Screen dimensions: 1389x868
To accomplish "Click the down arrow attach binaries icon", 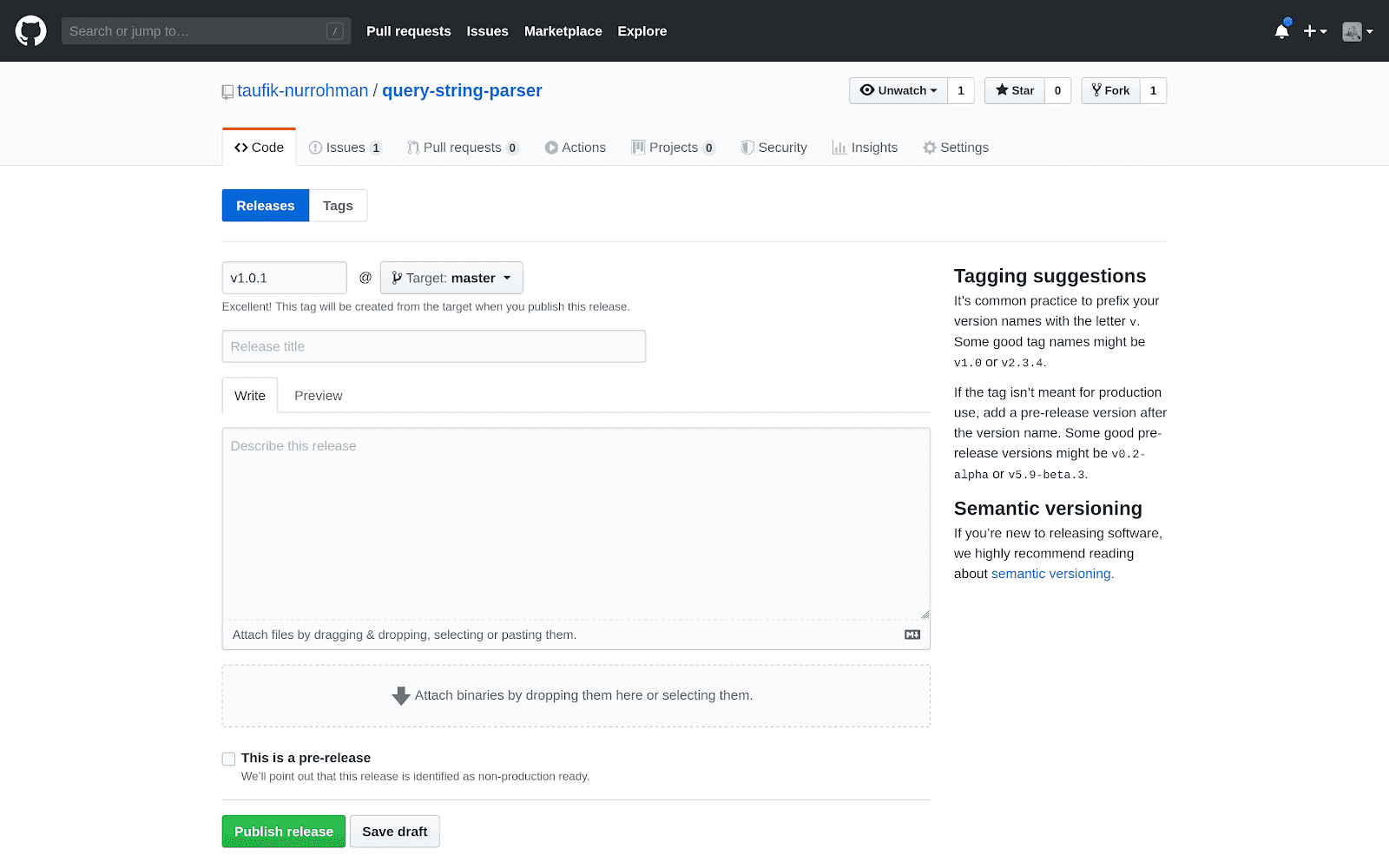I will click(401, 695).
